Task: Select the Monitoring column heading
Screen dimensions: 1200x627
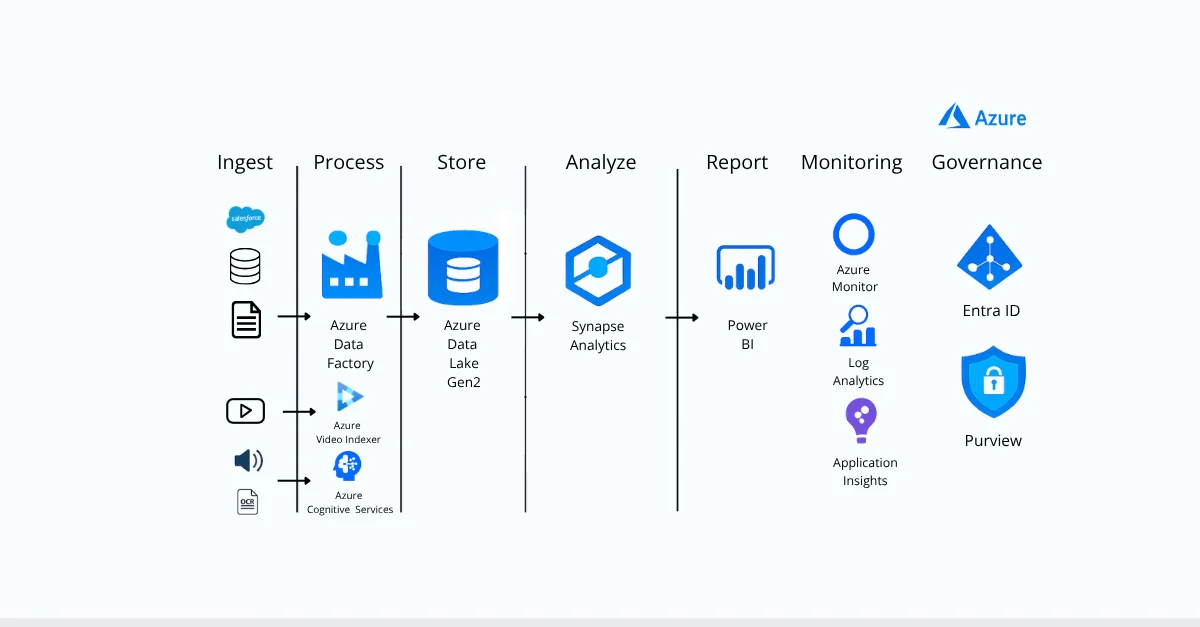Action: coord(852,163)
